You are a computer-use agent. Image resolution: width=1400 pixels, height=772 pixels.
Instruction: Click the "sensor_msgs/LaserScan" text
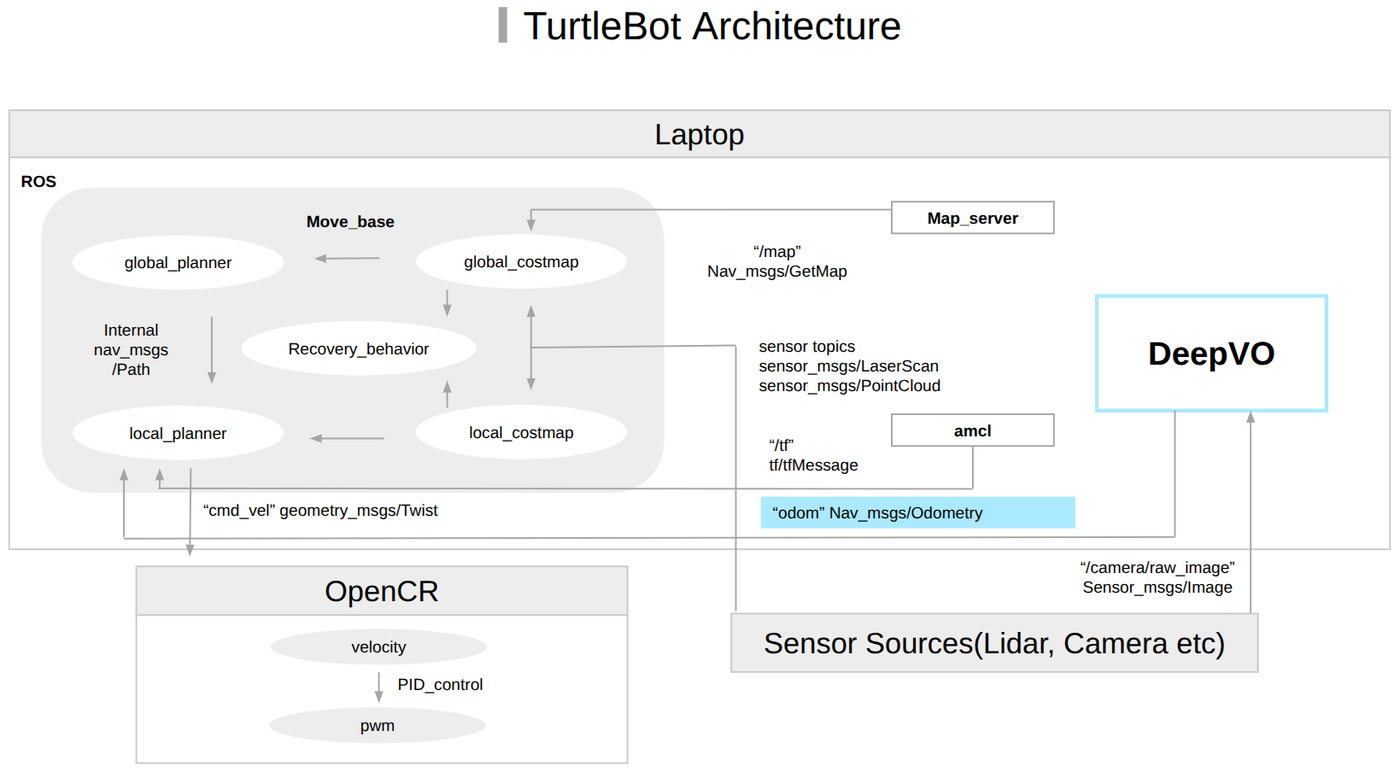[x=849, y=366]
